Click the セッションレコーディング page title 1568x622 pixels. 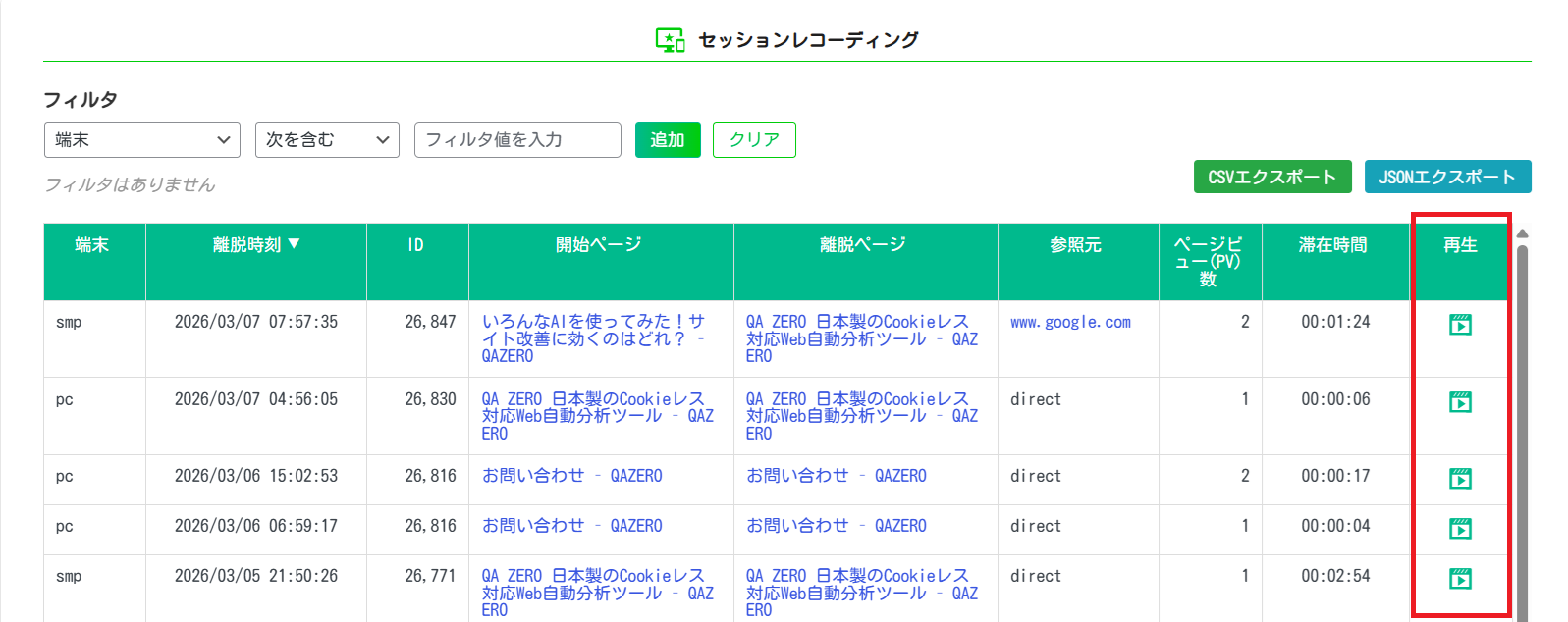coord(808,40)
